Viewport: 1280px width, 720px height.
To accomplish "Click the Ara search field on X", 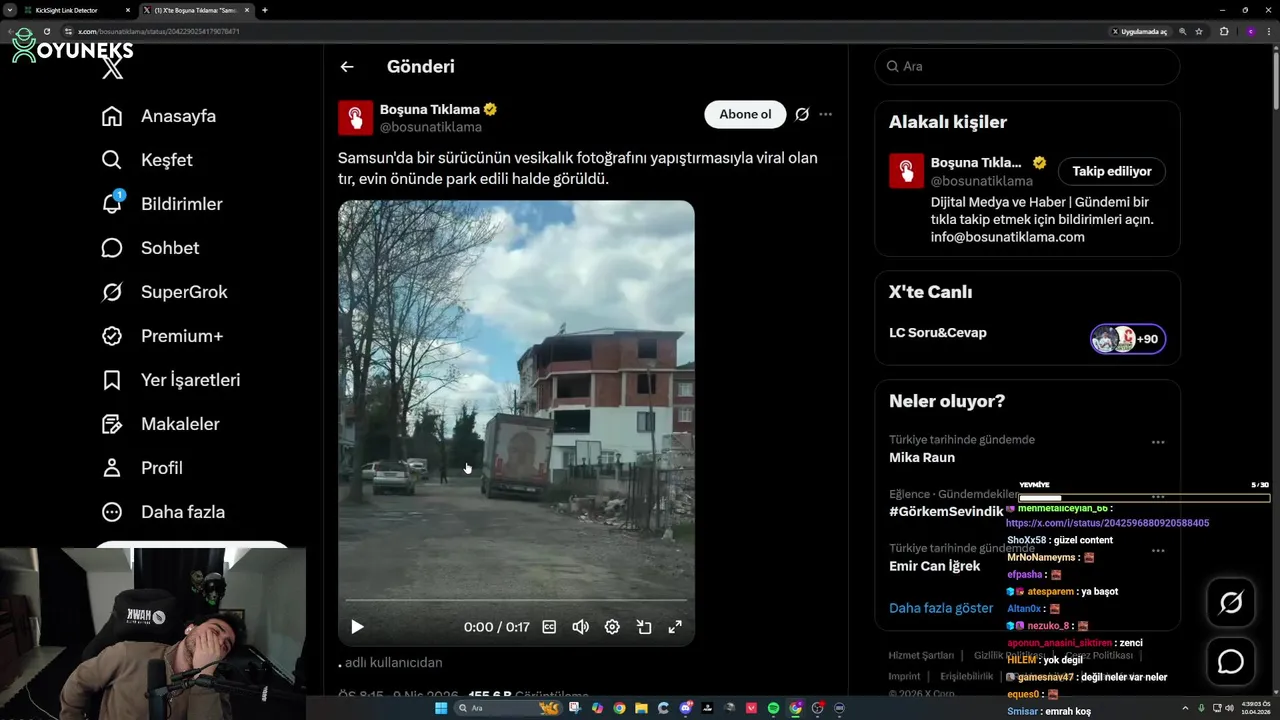I will (1027, 66).
